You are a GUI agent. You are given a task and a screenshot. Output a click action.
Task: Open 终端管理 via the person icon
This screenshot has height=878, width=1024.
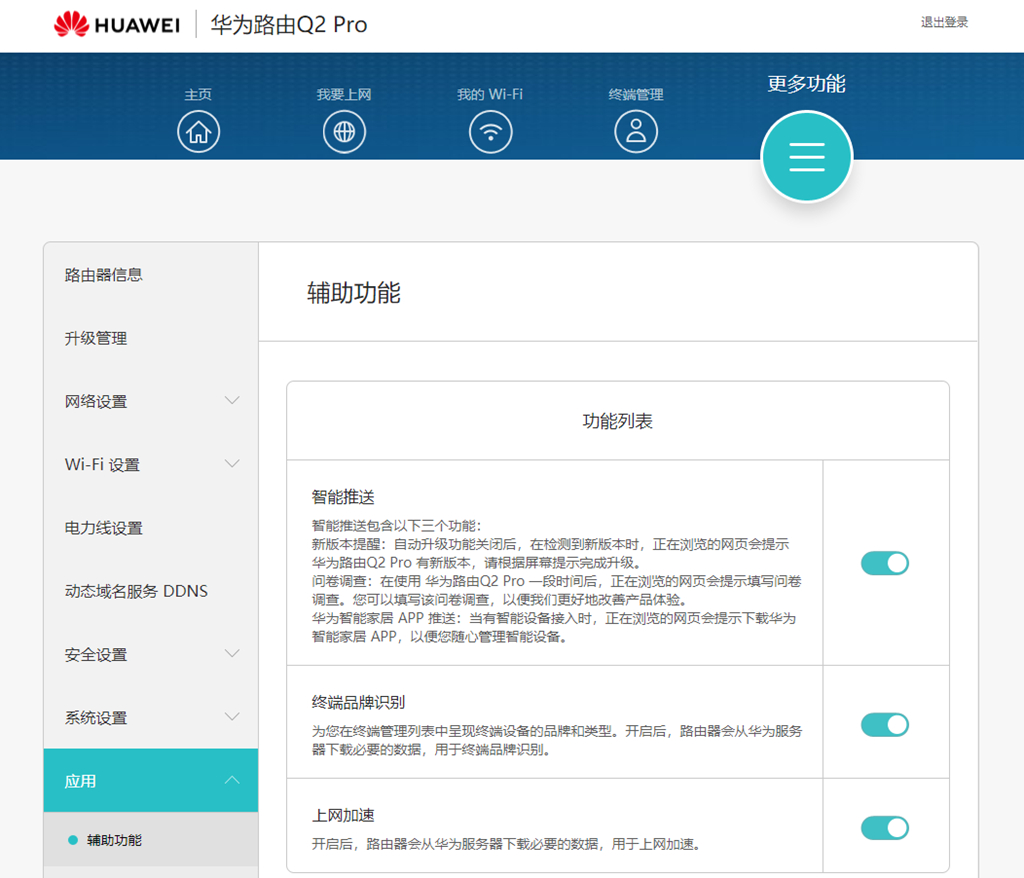(x=636, y=131)
